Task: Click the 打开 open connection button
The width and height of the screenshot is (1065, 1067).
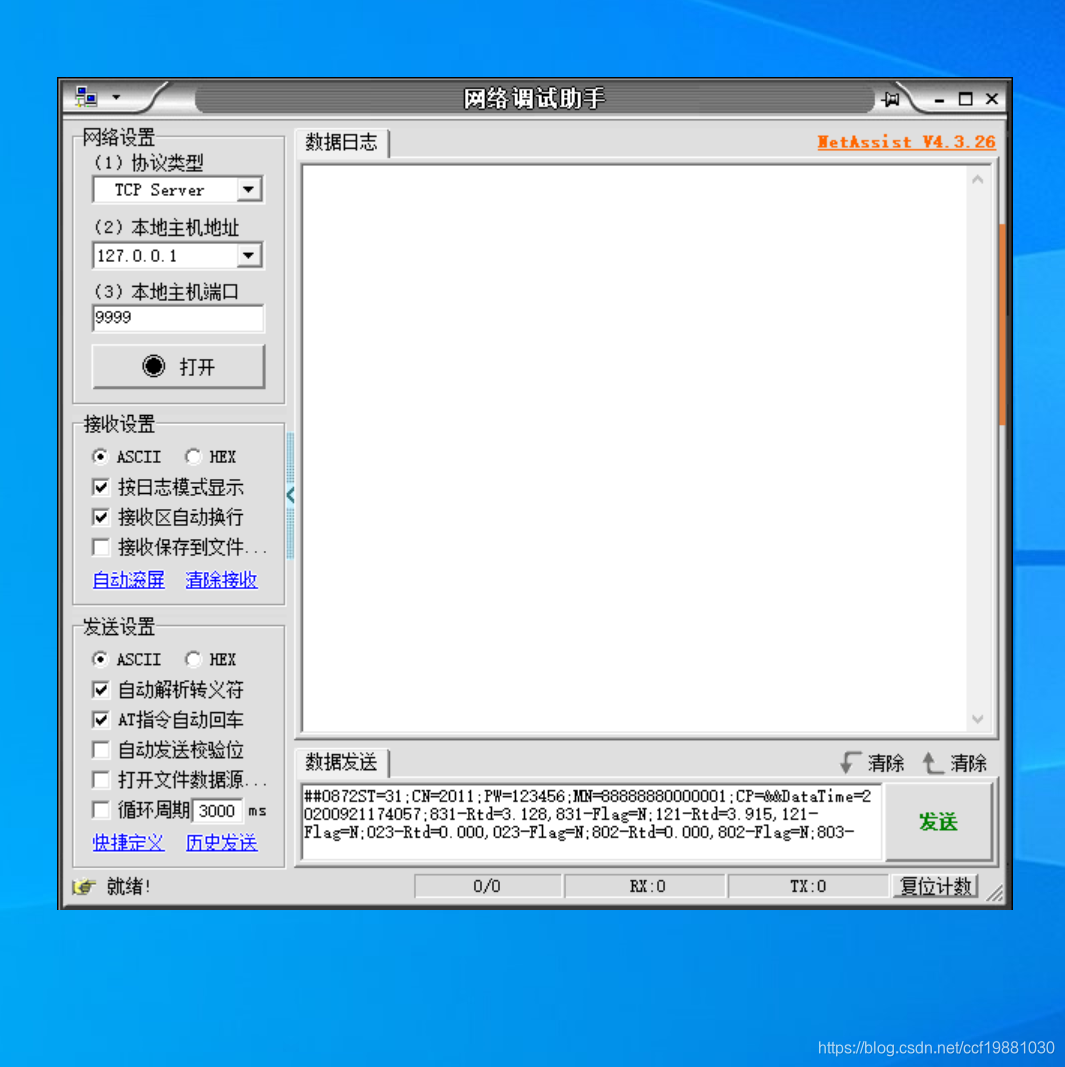Action: pyautogui.click(x=178, y=367)
